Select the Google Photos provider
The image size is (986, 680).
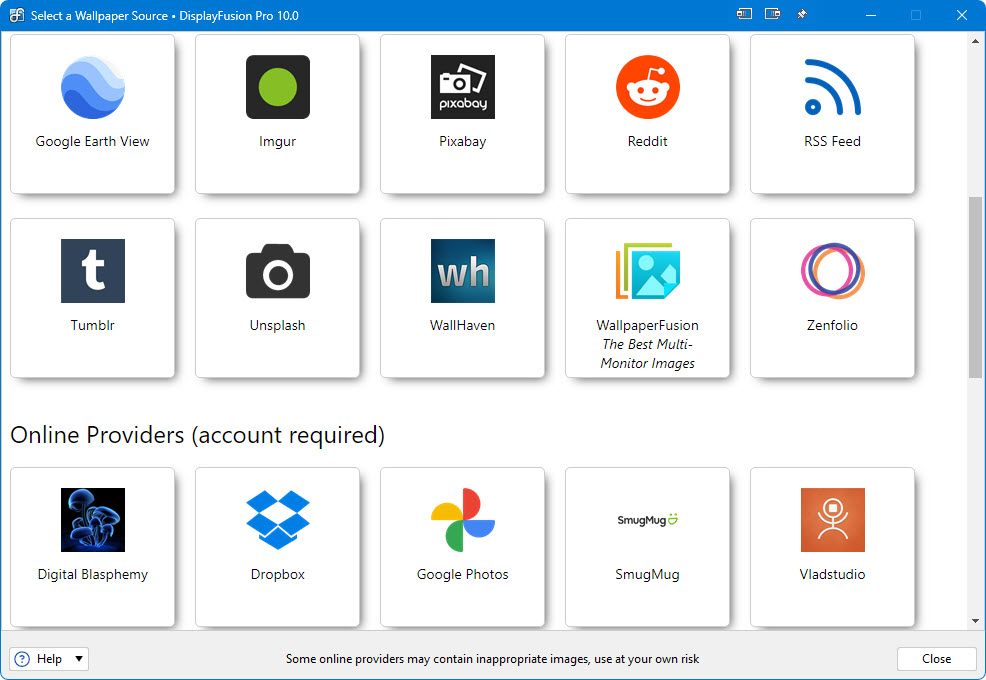[462, 546]
